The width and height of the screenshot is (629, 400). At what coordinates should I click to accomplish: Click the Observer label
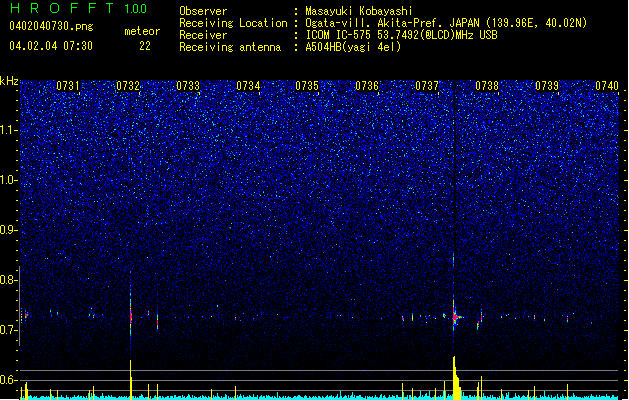[x=203, y=11]
